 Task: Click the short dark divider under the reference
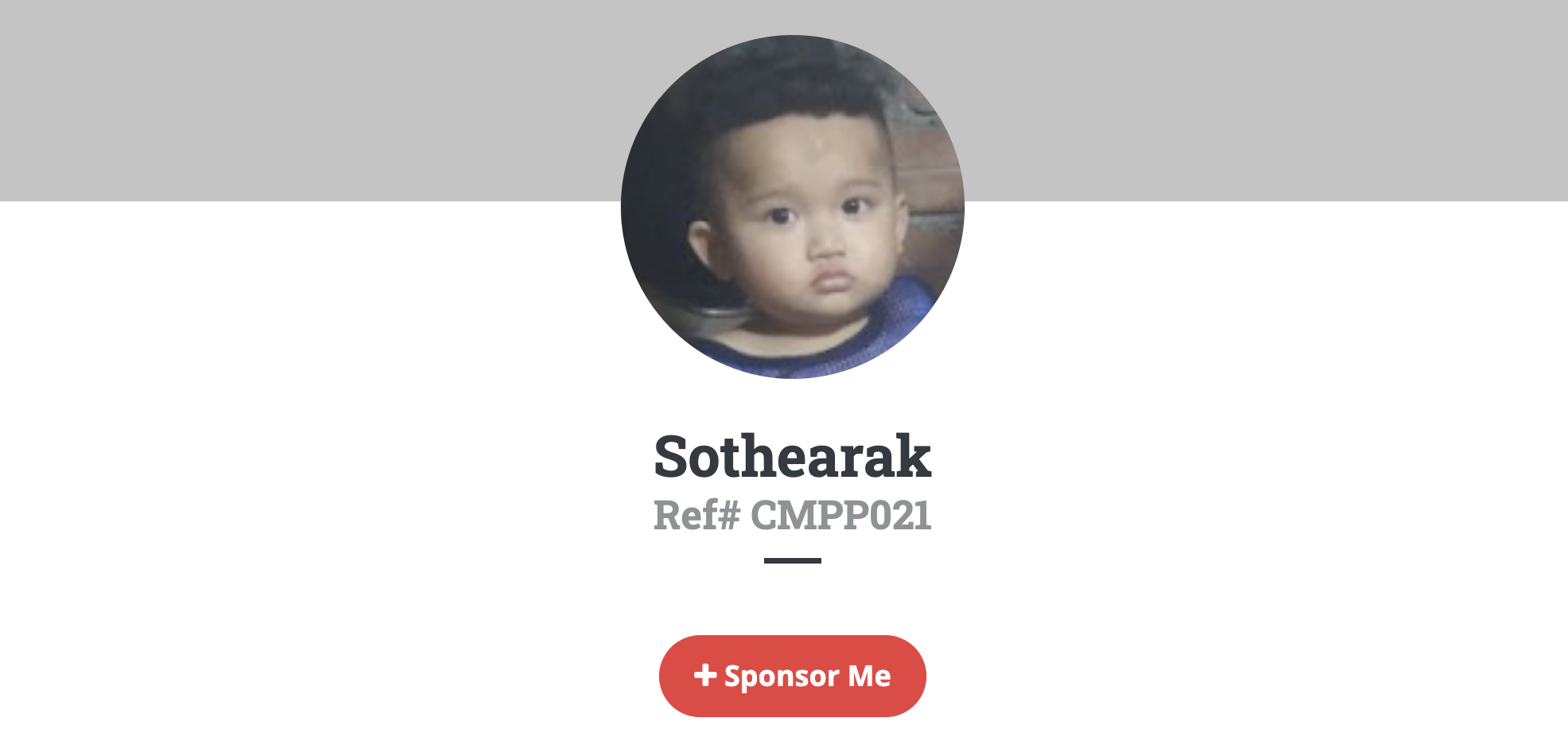793,560
